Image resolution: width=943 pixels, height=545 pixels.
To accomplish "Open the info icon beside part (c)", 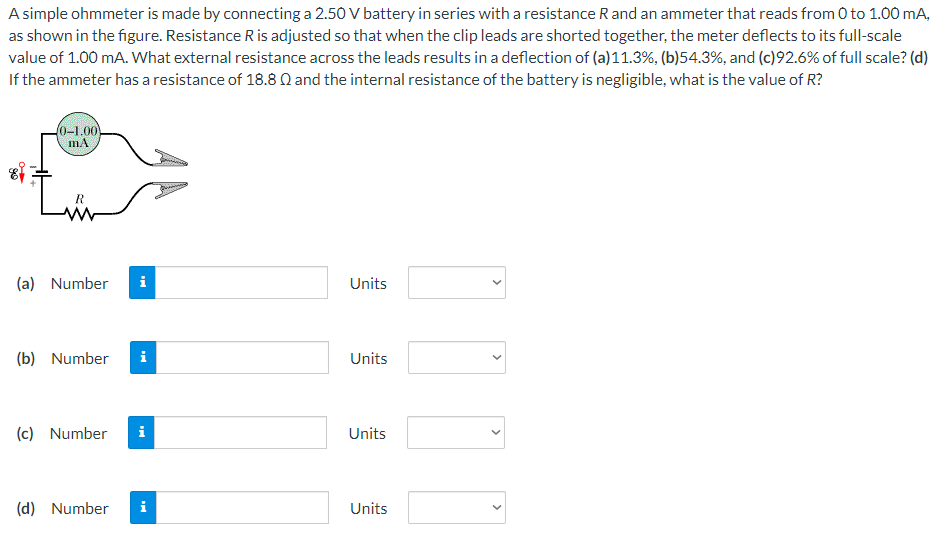I will coord(141,433).
